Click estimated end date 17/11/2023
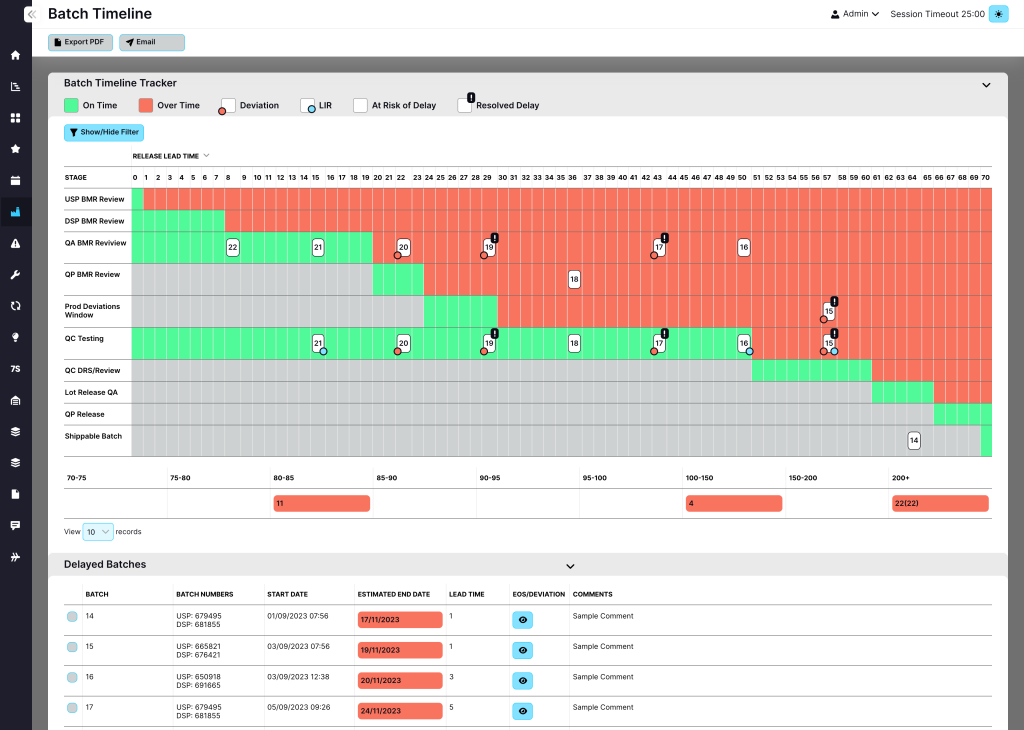 [400, 620]
